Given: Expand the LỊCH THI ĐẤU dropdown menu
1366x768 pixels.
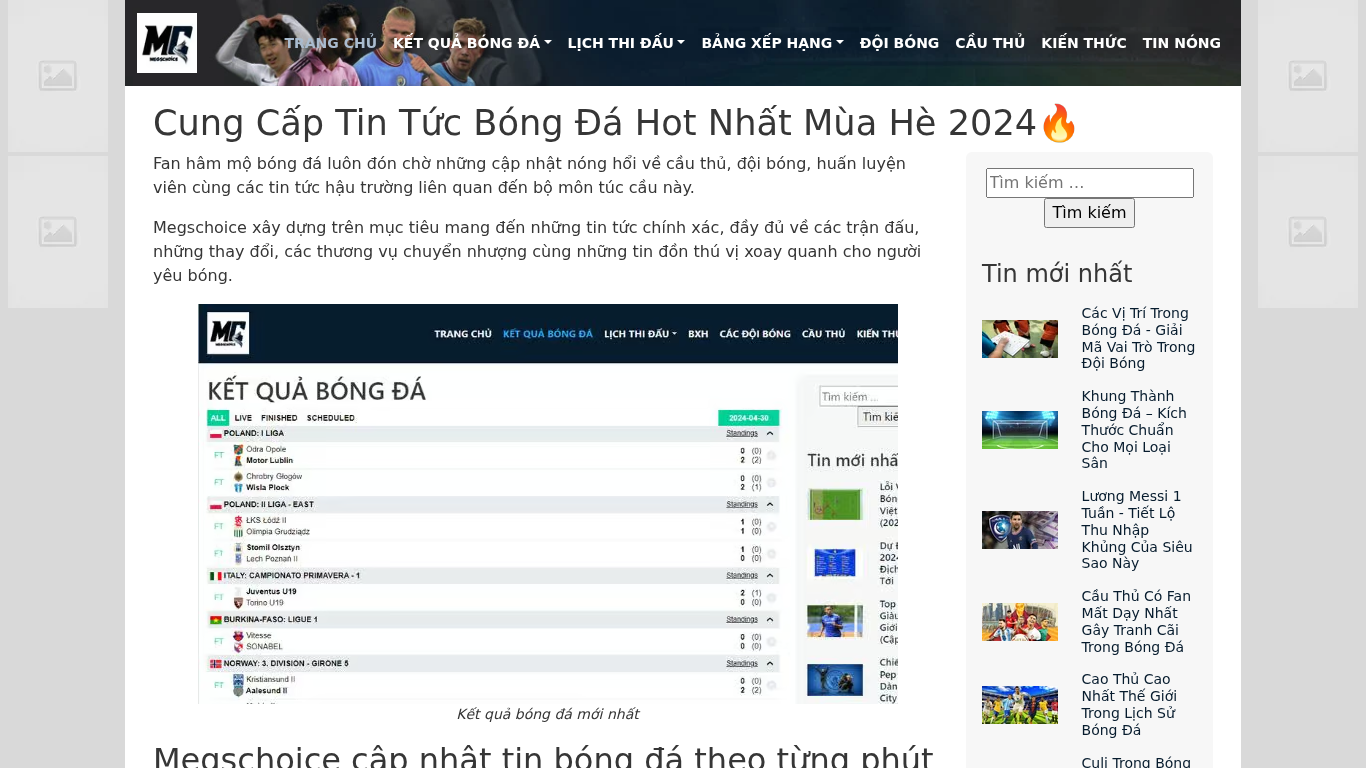Looking at the screenshot, I should pyautogui.click(x=626, y=43).
